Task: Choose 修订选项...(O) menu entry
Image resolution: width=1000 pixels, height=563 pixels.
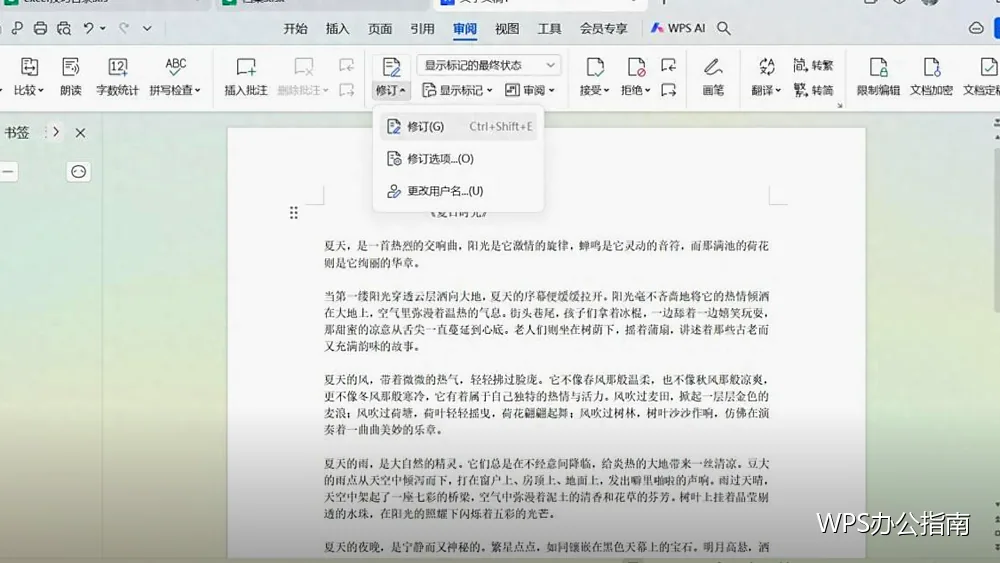Action: click(x=459, y=159)
